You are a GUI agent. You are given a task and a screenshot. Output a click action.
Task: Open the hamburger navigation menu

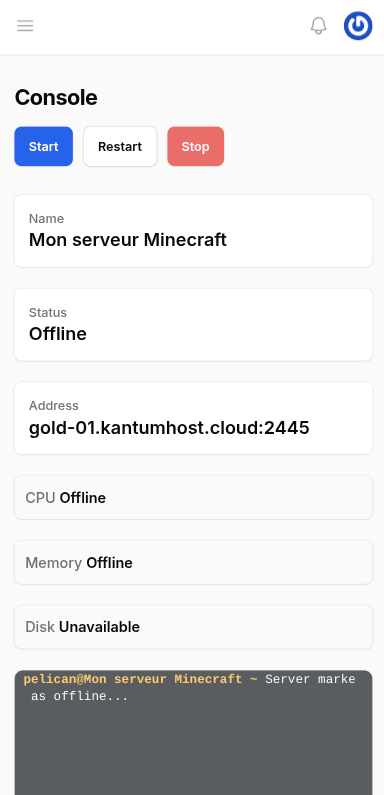(x=25, y=25)
